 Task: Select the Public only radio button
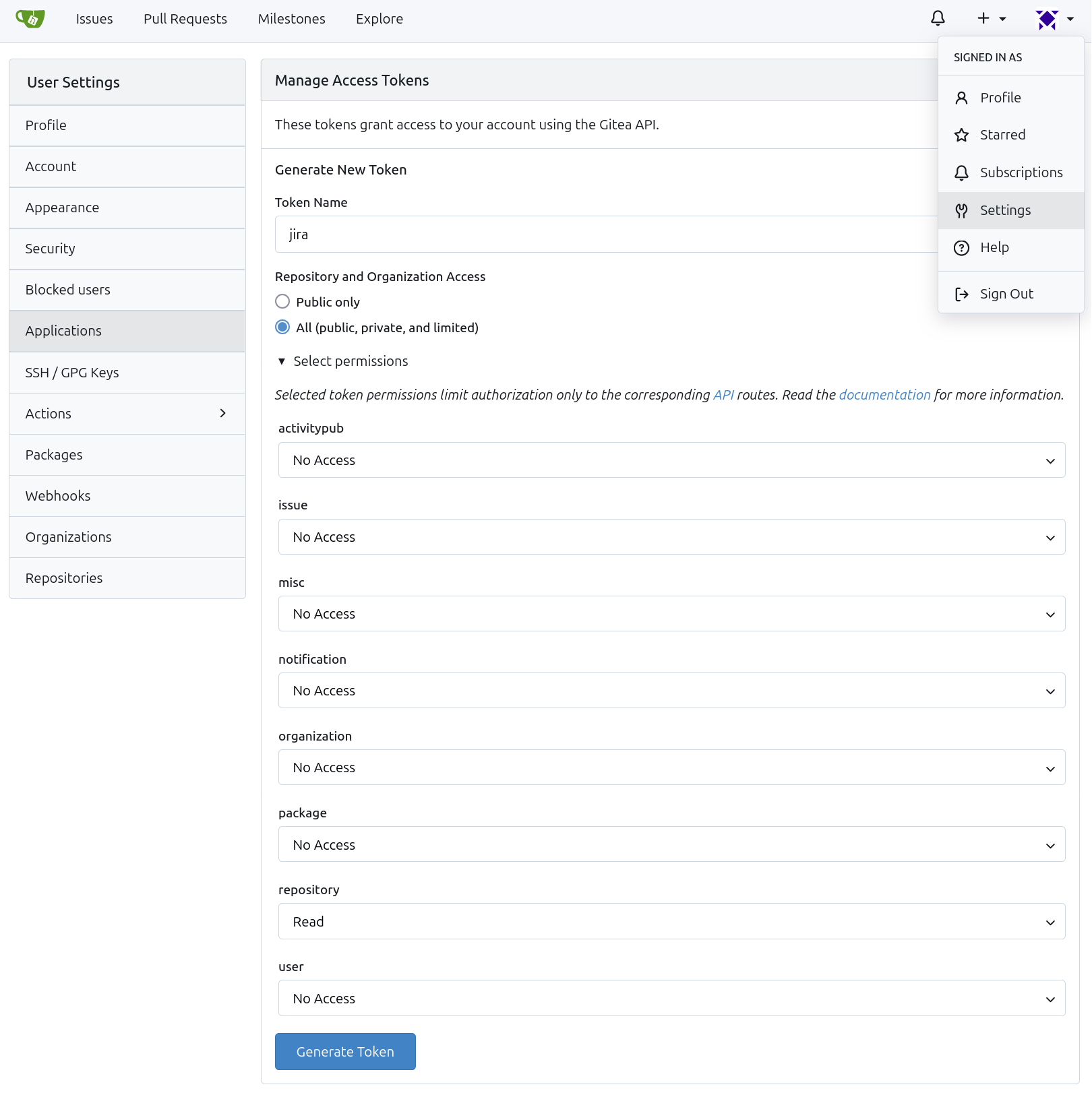coord(282,301)
